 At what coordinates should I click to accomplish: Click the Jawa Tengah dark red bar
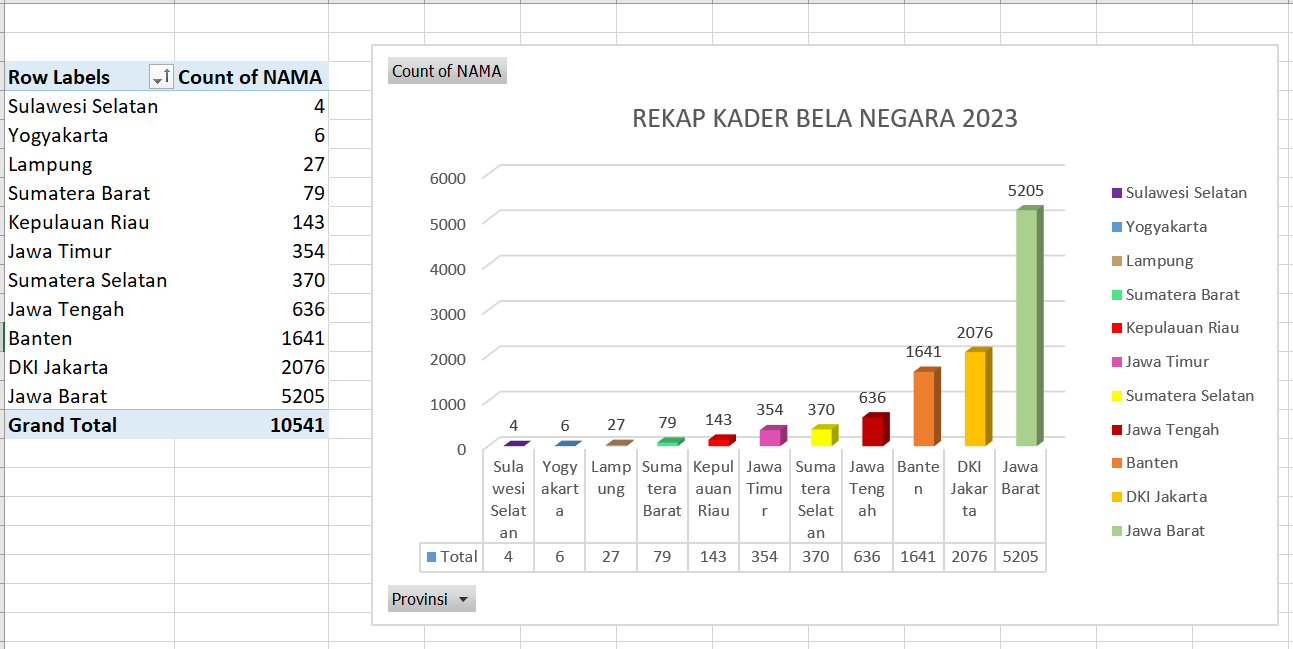(874, 430)
